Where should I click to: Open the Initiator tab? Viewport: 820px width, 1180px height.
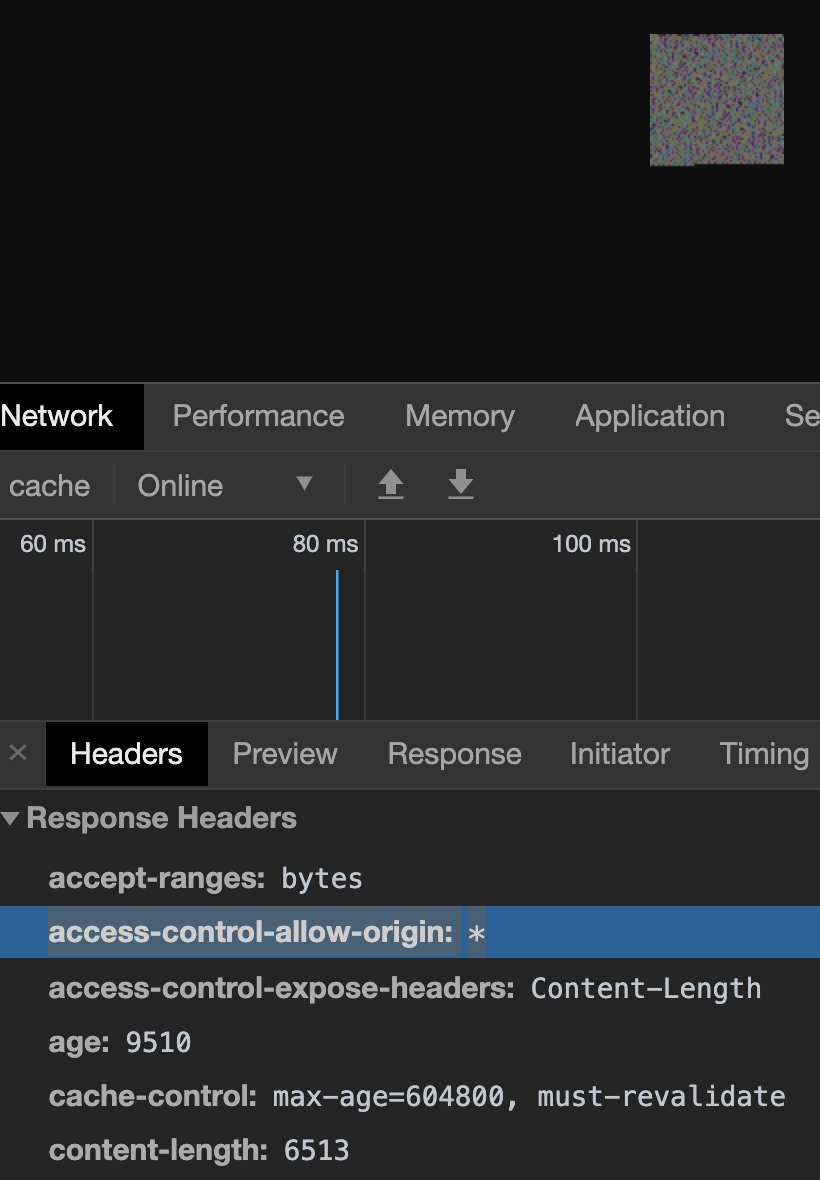619,754
